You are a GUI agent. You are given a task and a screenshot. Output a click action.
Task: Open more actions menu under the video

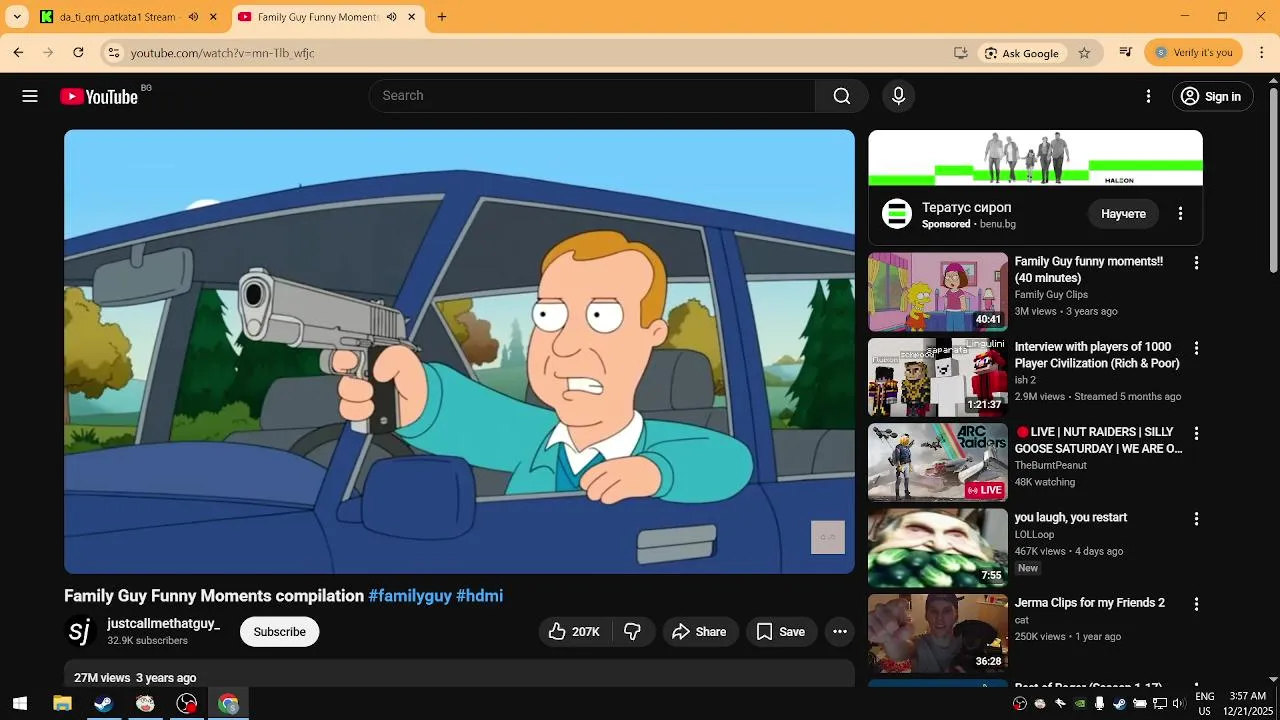(840, 632)
